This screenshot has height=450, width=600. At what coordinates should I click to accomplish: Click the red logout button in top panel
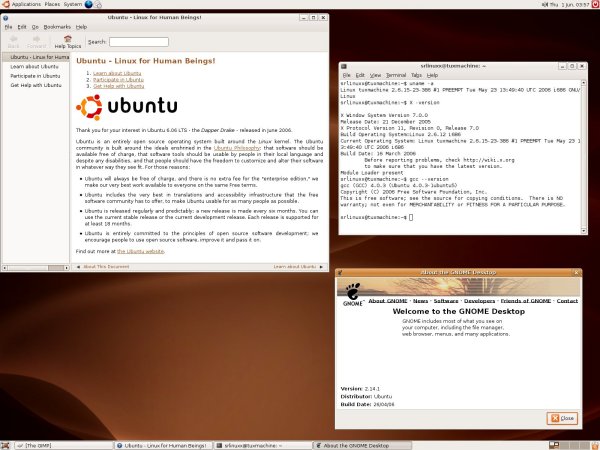click(593, 5)
